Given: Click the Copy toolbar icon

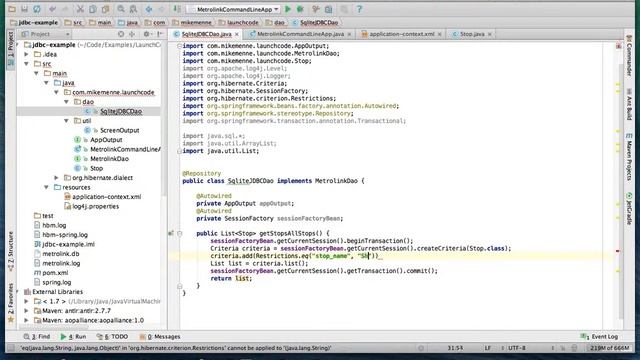Looking at the screenshot, I should 93,9.
